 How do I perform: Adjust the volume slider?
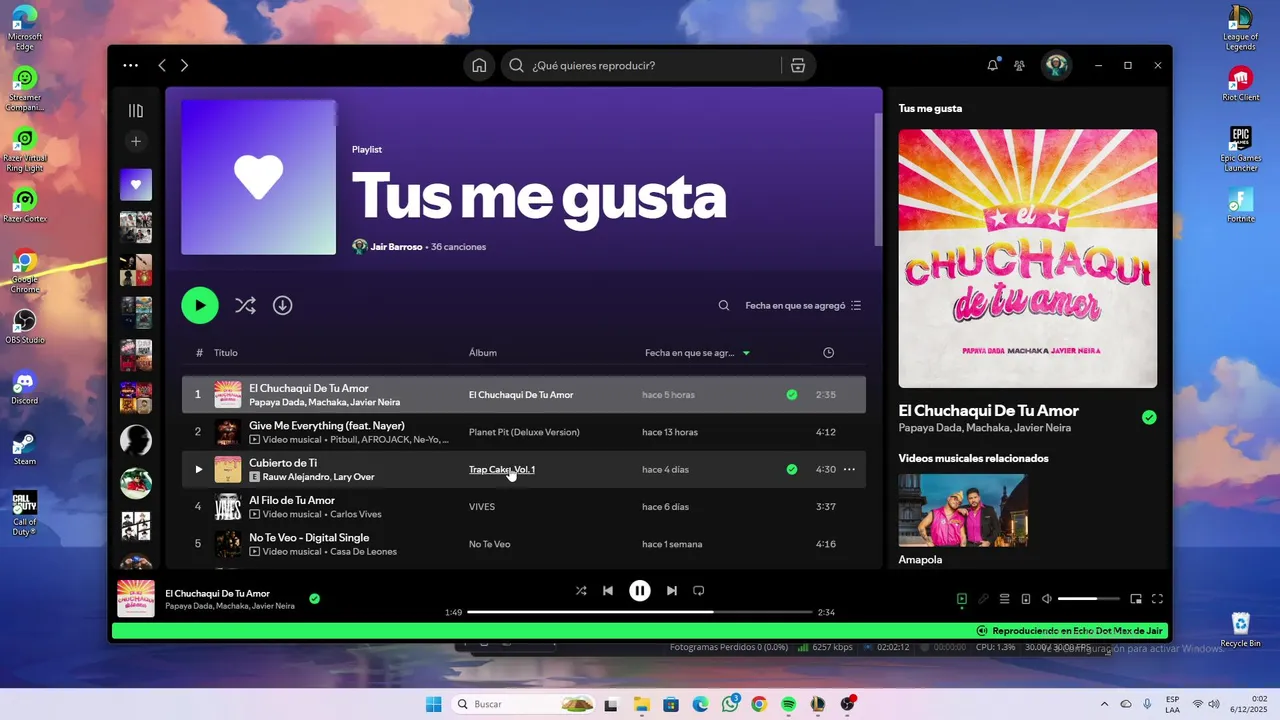(1090, 599)
